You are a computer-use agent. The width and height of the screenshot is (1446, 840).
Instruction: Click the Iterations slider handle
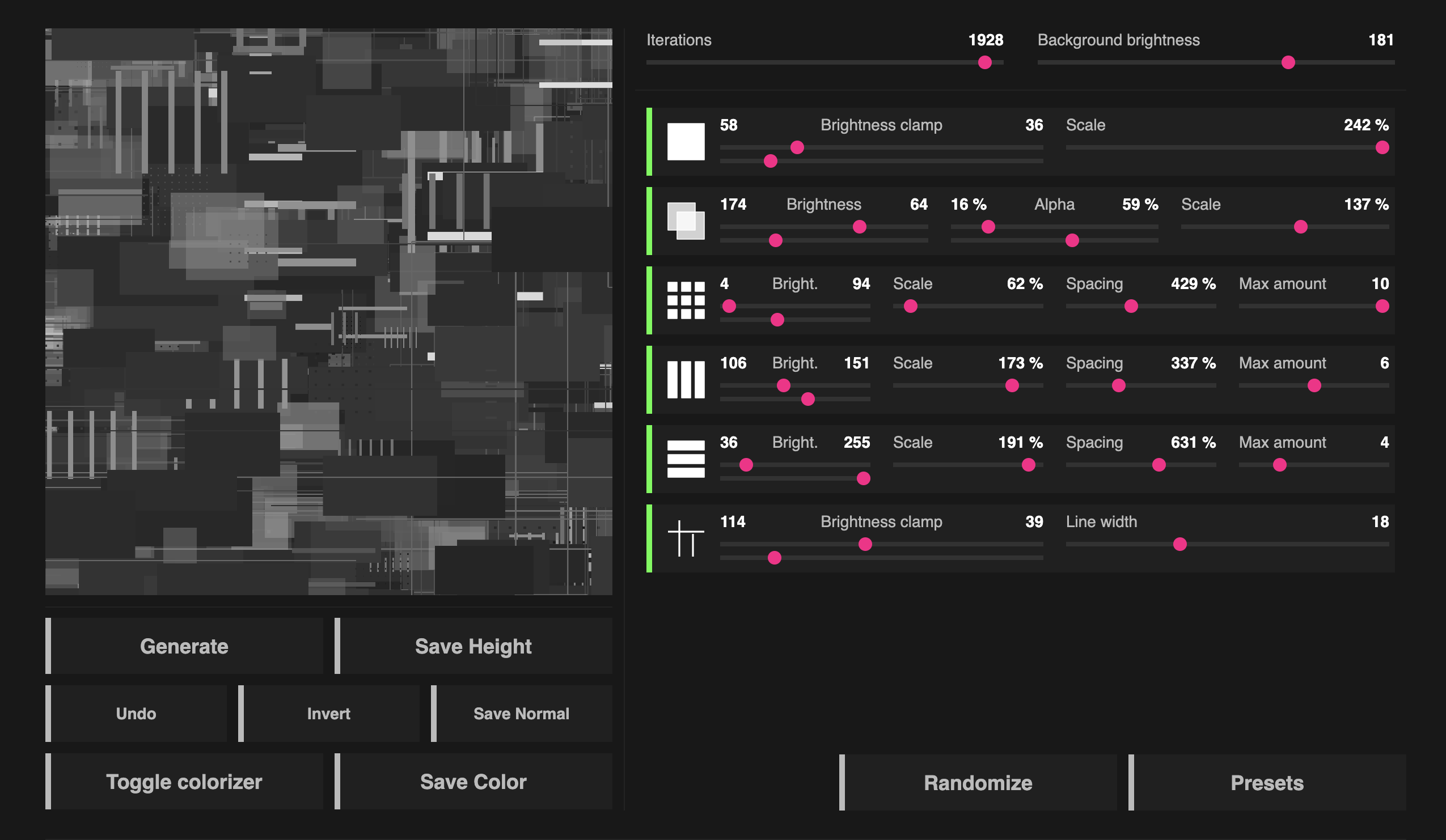pyautogui.click(x=984, y=62)
